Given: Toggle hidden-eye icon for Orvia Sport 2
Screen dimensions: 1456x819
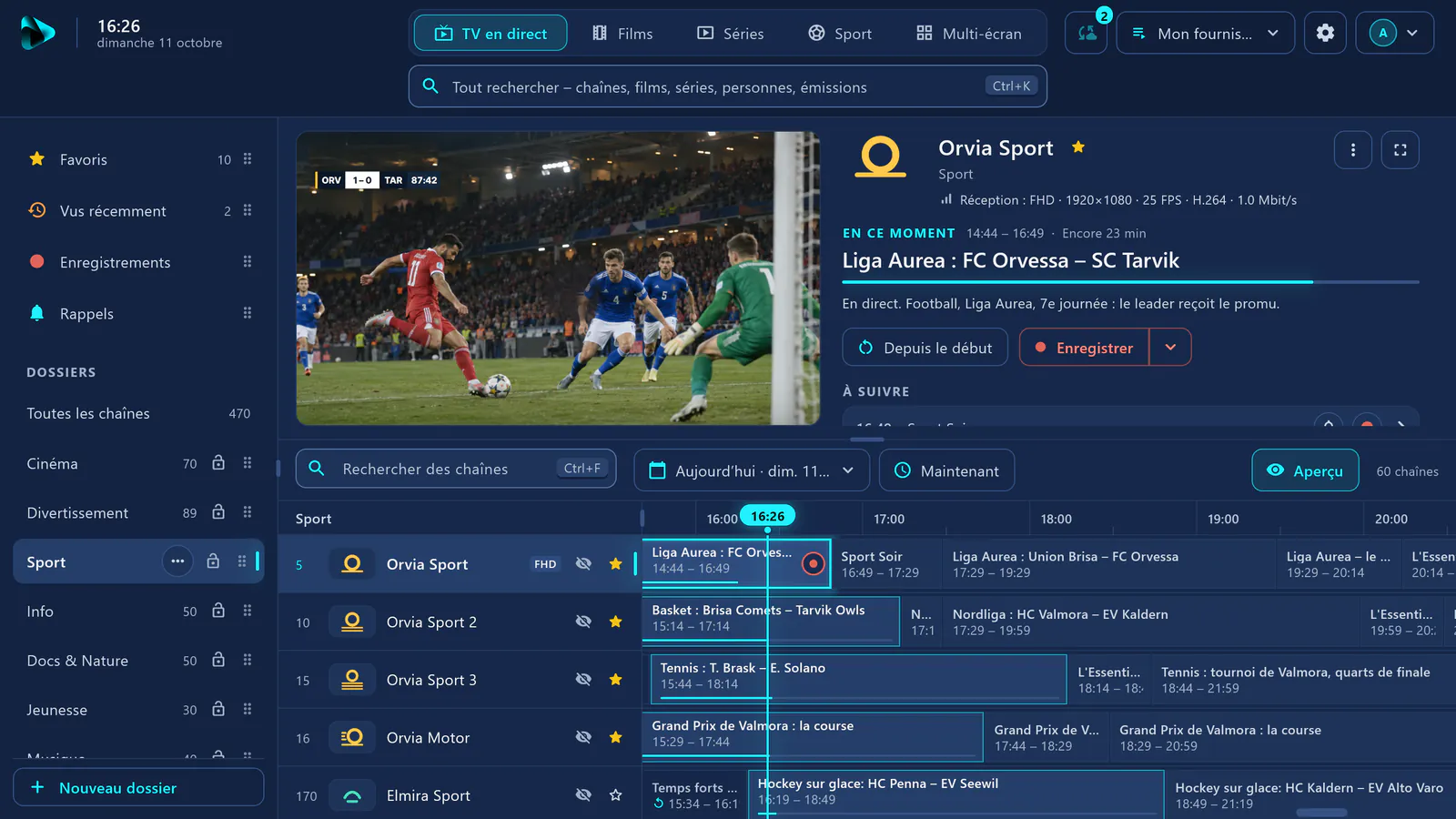Looking at the screenshot, I should [583, 622].
